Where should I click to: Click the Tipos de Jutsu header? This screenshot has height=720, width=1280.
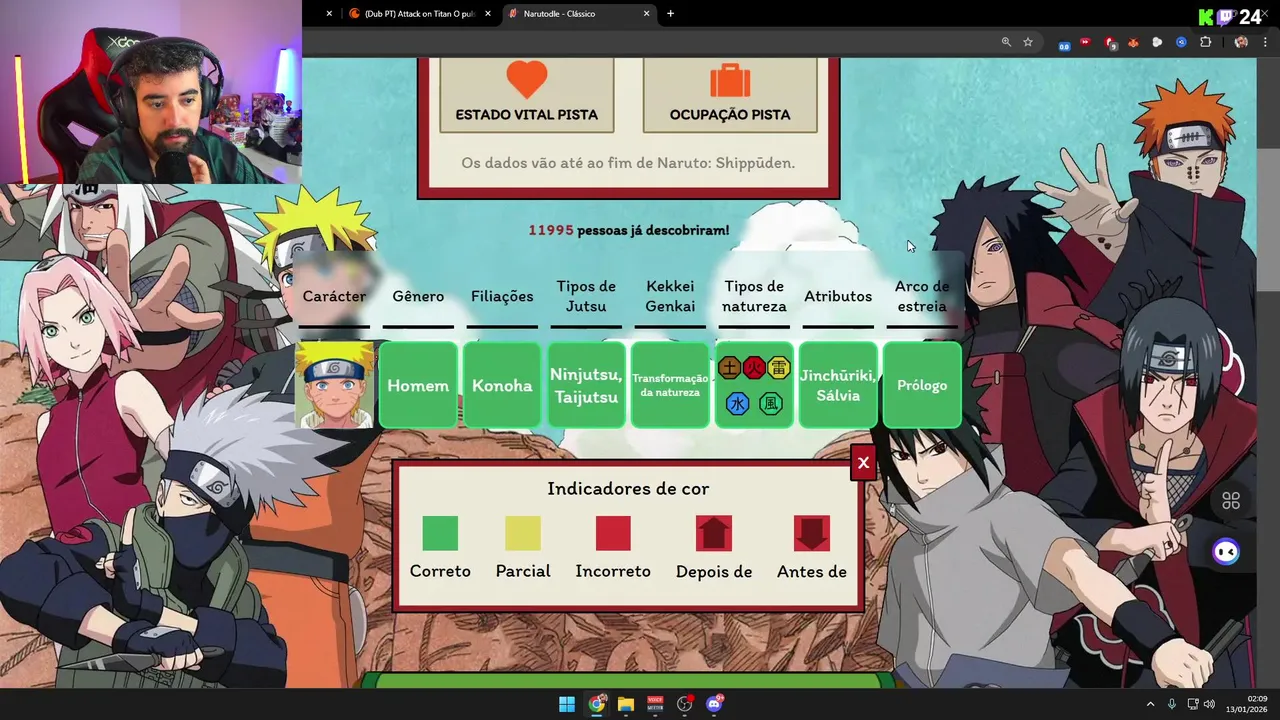[586, 296]
